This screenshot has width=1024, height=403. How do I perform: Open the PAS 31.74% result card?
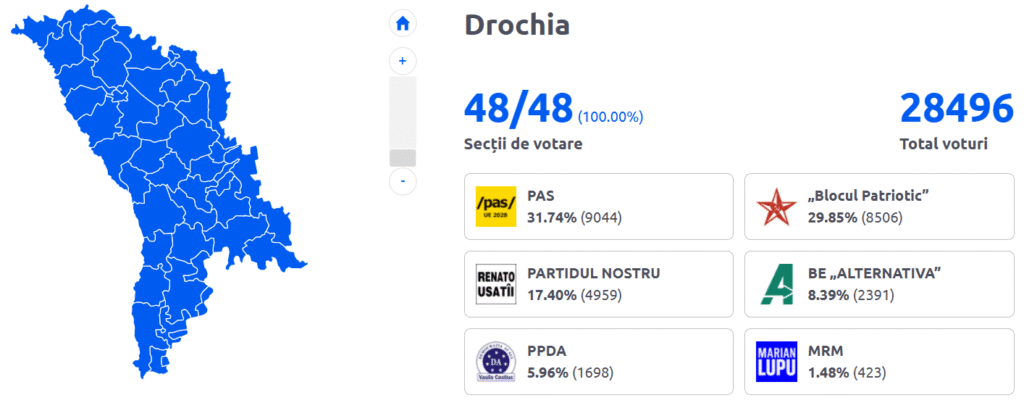(597, 206)
